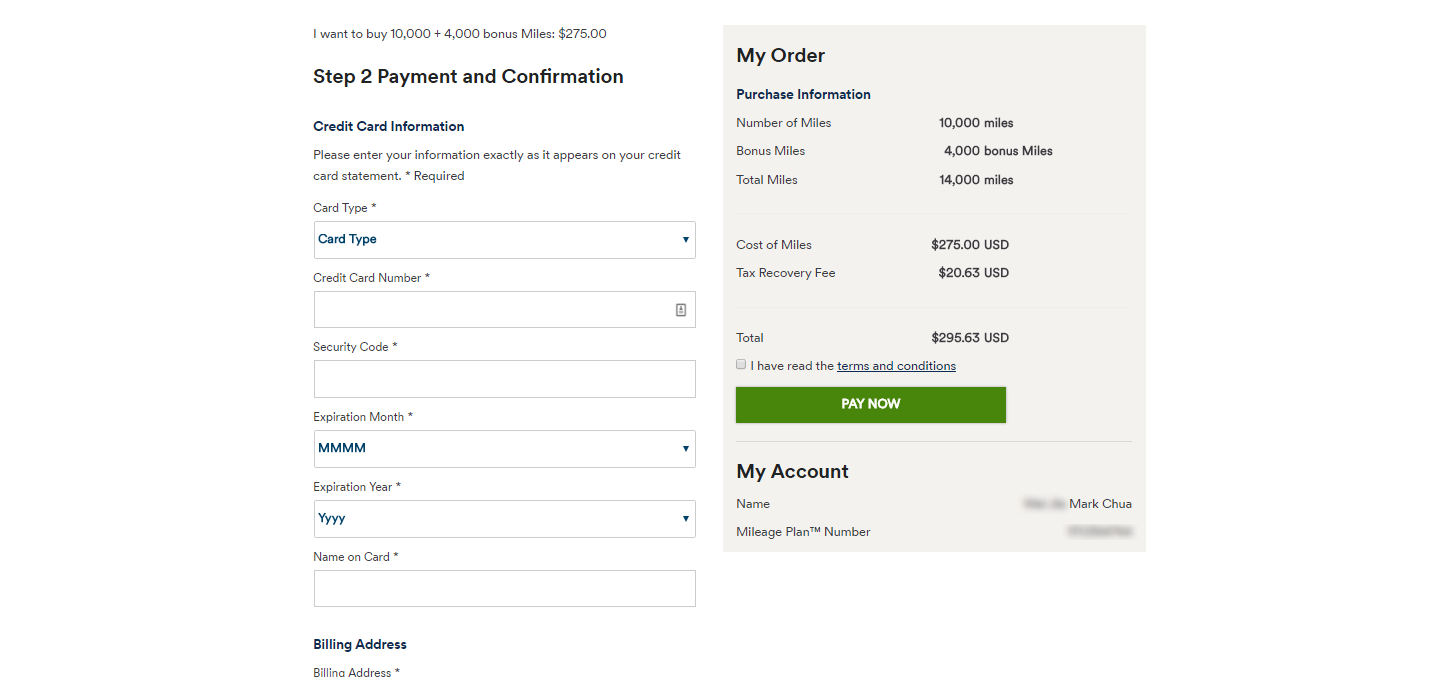Click the Mark Chua account name

click(x=1099, y=504)
